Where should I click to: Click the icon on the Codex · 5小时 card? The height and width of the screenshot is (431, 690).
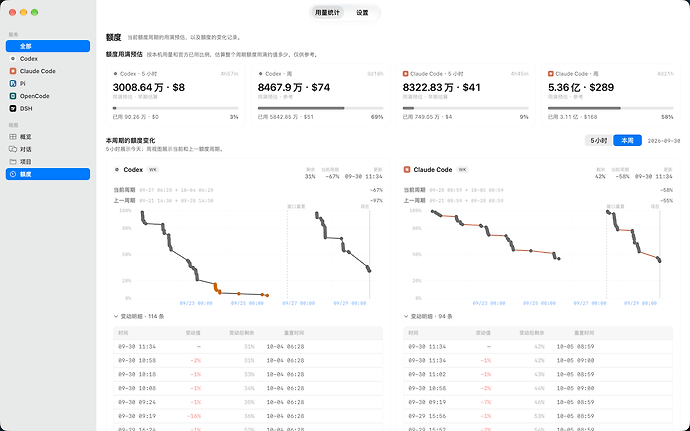[x=115, y=74]
